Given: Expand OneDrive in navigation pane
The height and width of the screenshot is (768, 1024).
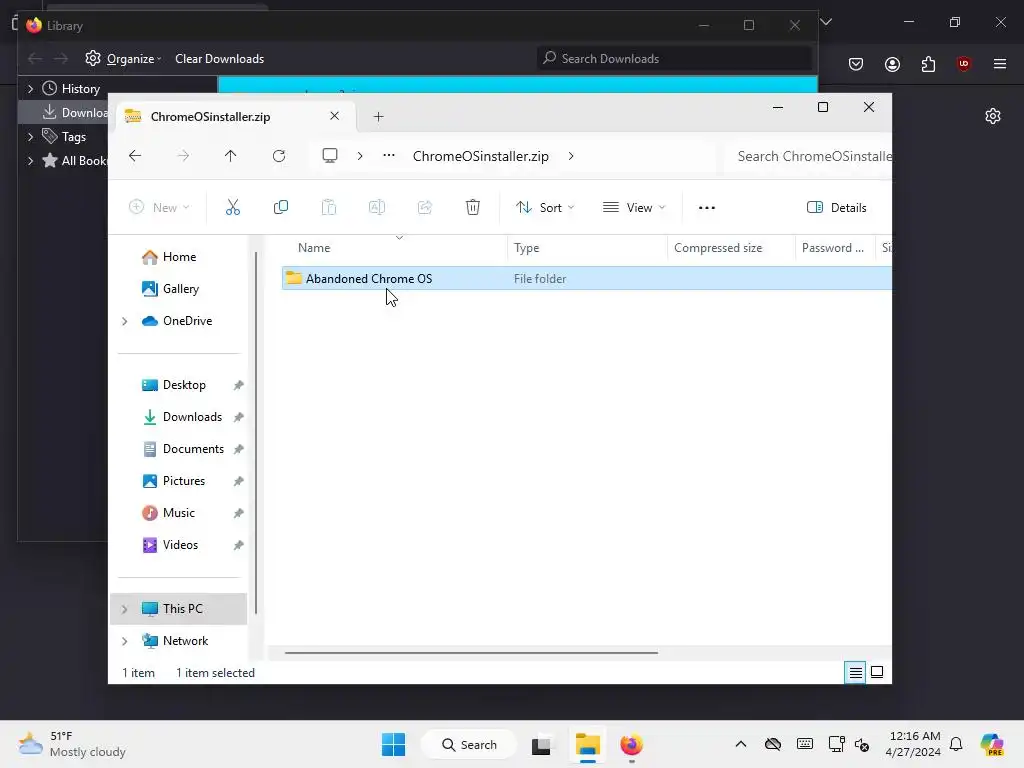Looking at the screenshot, I should [125, 321].
